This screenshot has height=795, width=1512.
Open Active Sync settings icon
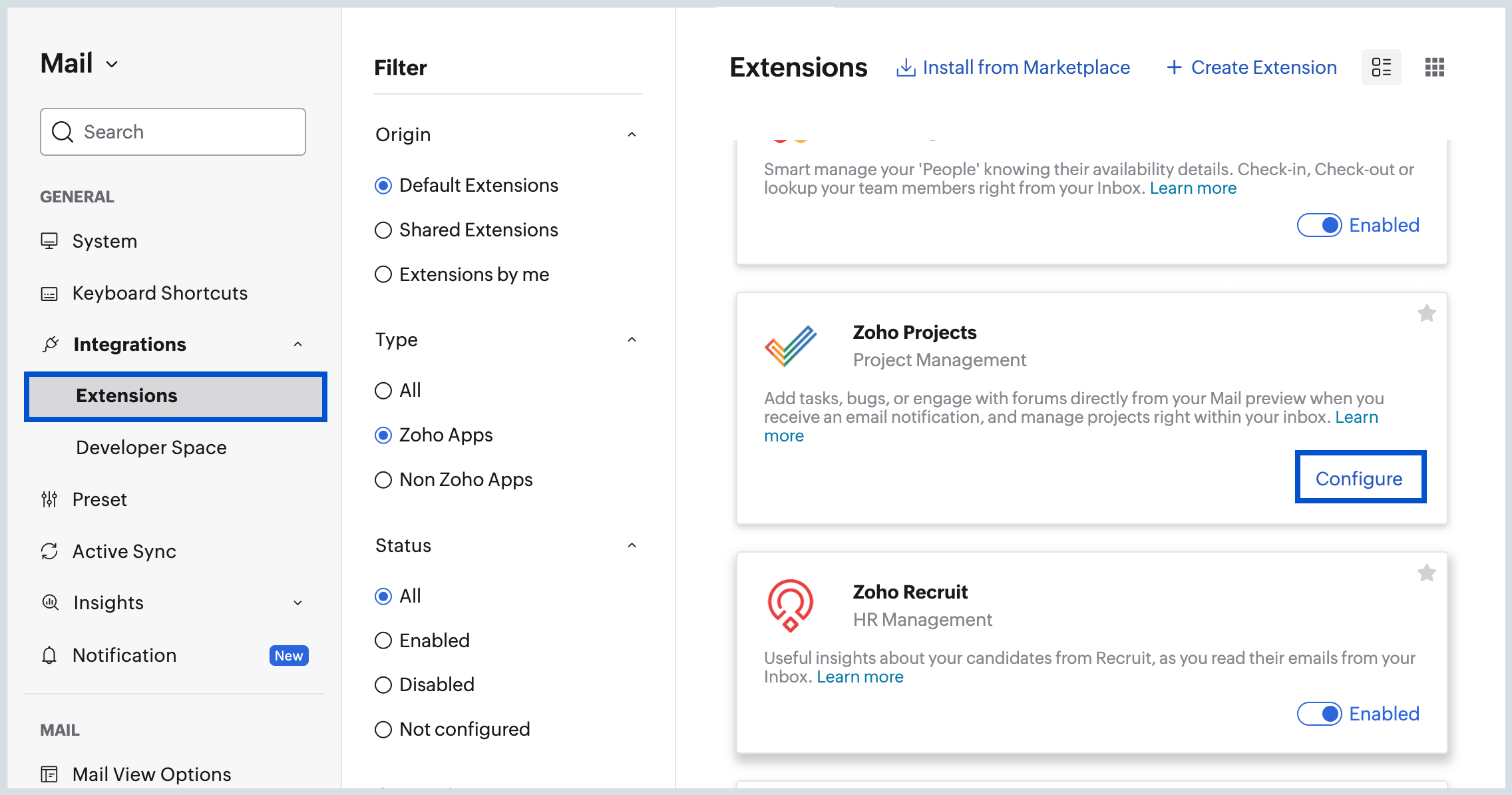point(49,551)
